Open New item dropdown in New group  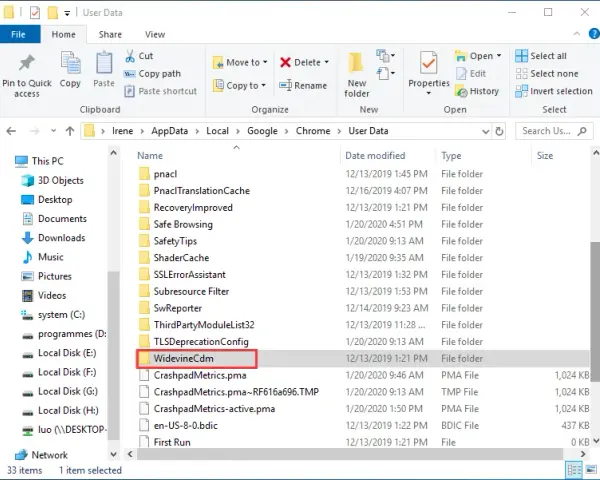(x=386, y=56)
